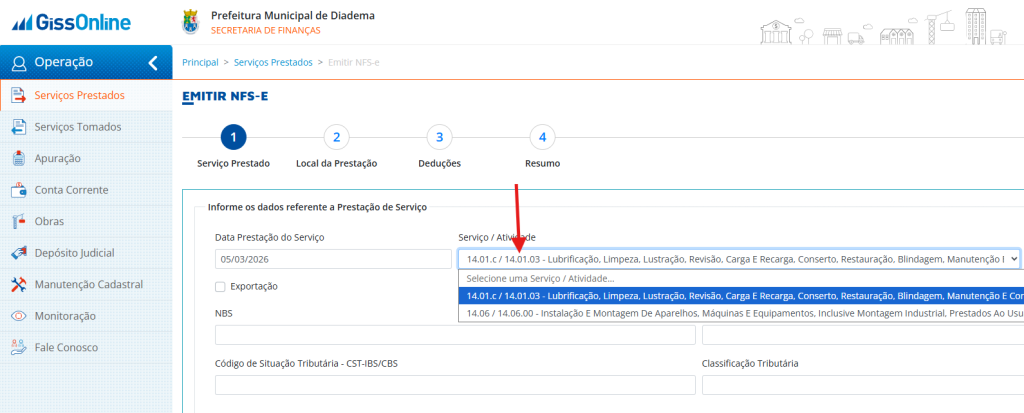Click the Depósito Judicial gavel icon

(x=17, y=253)
